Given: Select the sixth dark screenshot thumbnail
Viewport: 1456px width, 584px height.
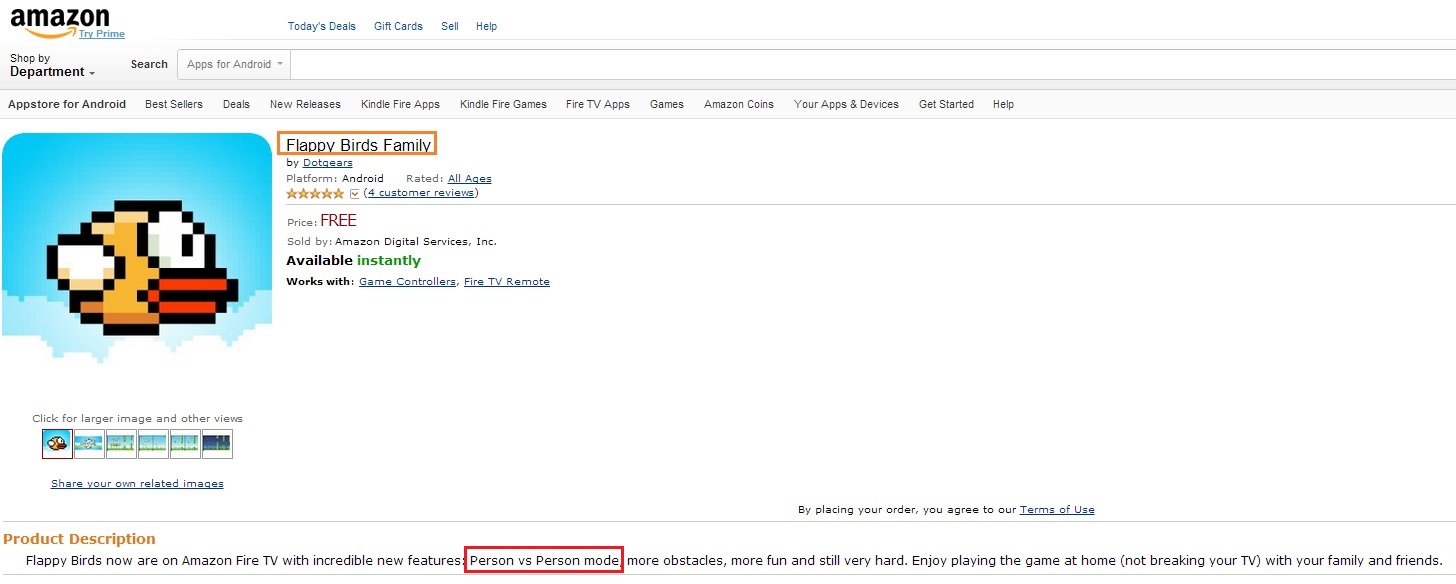Looking at the screenshot, I should [217, 444].
